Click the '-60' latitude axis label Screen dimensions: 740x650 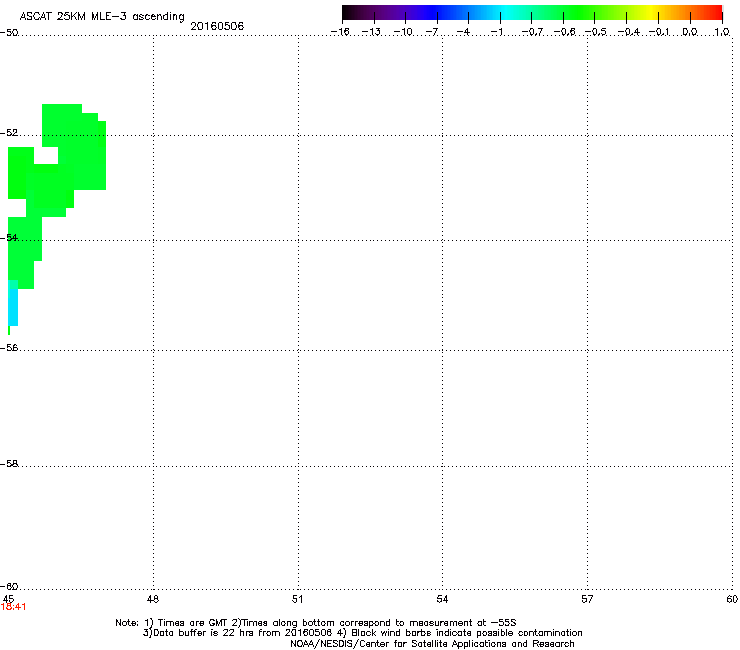pyautogui.click(x=9, y=586)
